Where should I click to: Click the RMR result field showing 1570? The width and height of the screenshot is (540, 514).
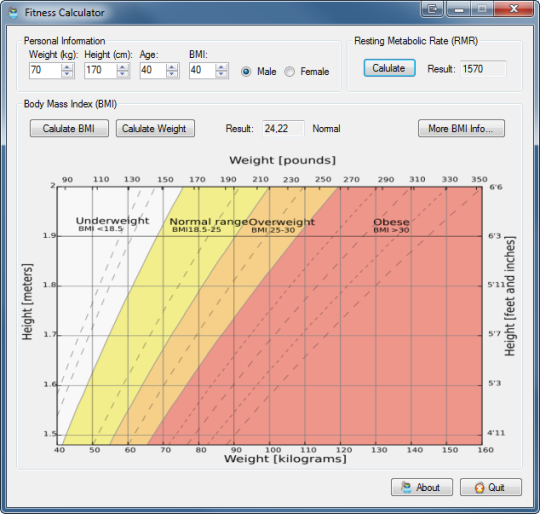(484, 69)
